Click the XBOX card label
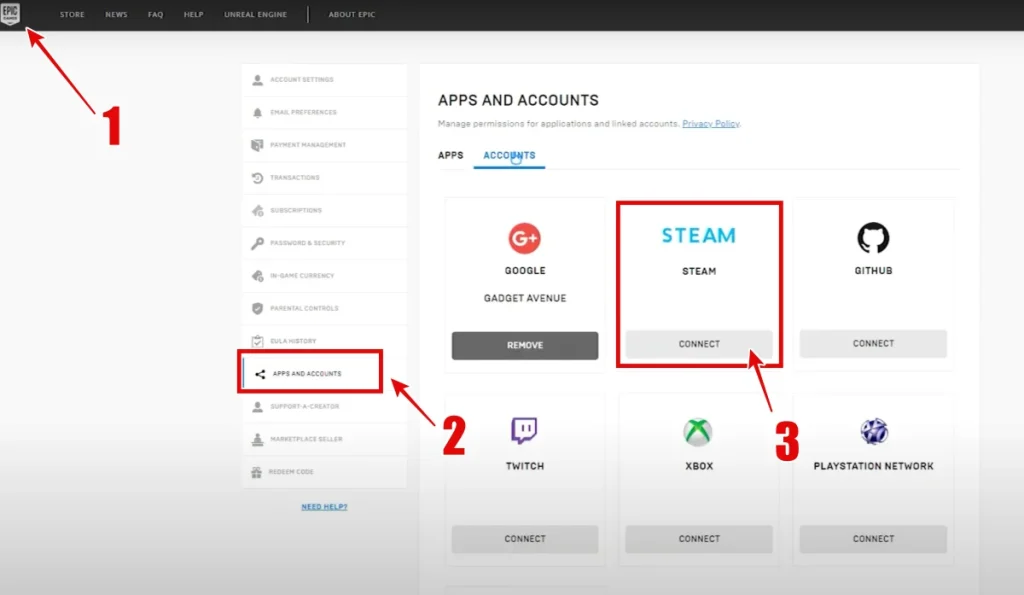 (699, 466)
